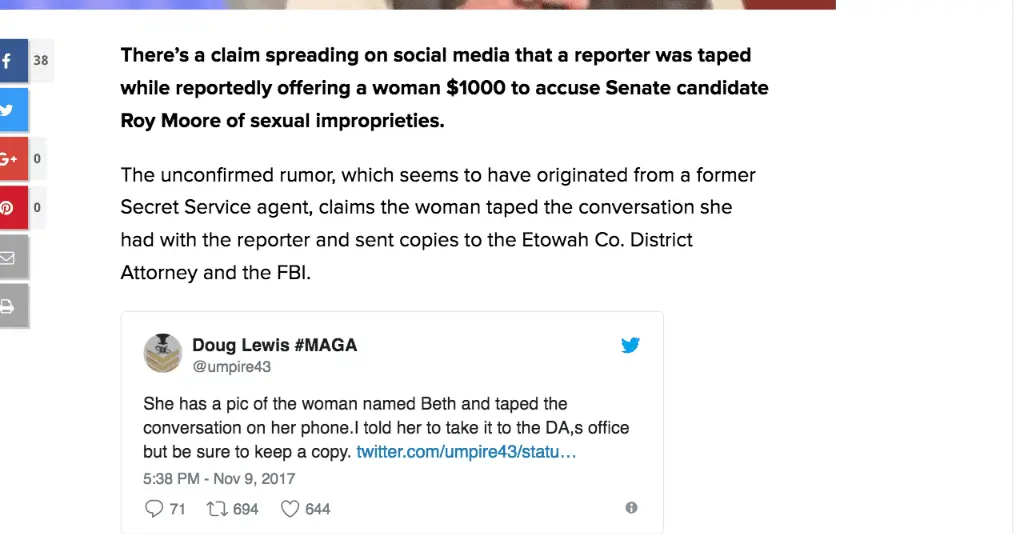
Task: Open Doug Lewis's profile avatar
Action: [x=163, y=353]
